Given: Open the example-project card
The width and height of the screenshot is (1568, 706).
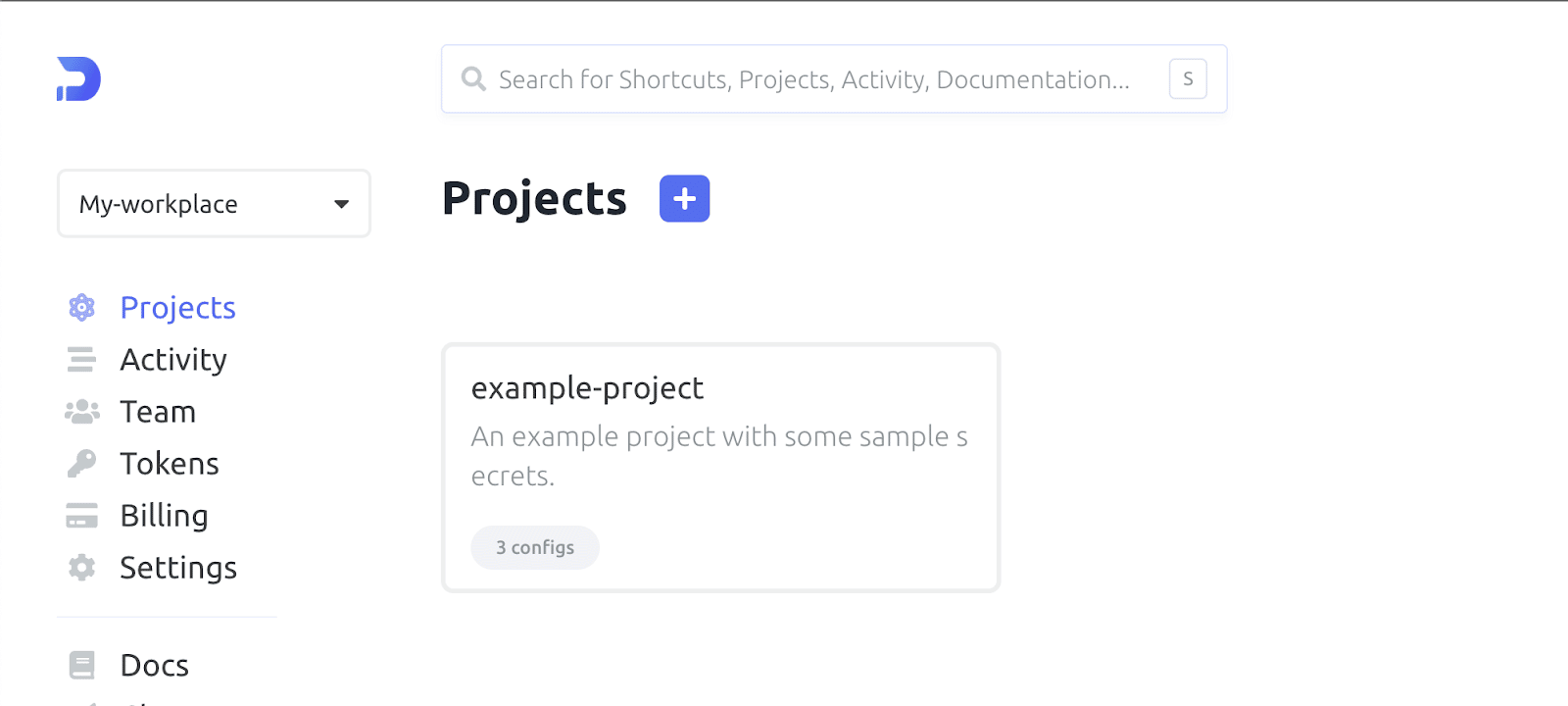Looking at the screenshot, I should [720, 467].
